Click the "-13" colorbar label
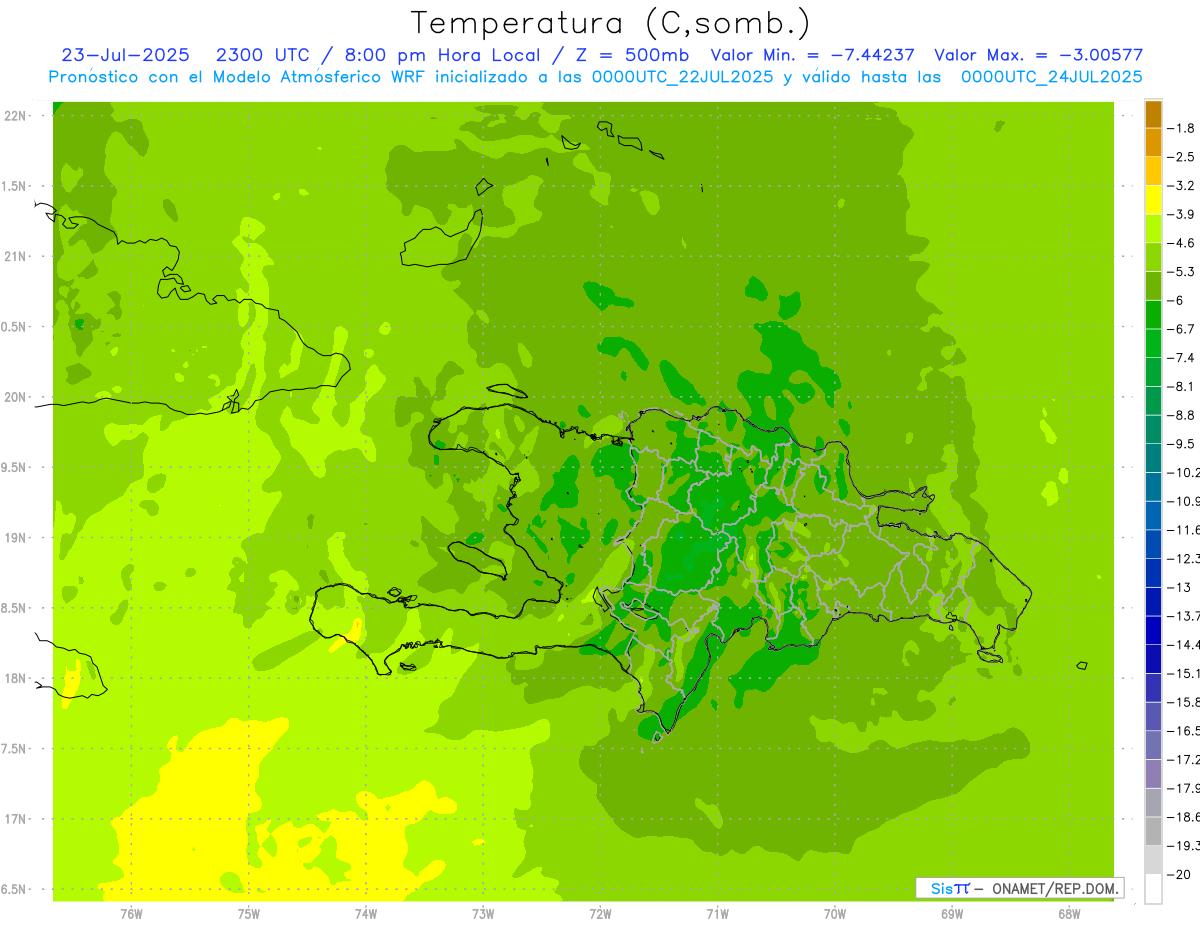 click(1180, 588)
